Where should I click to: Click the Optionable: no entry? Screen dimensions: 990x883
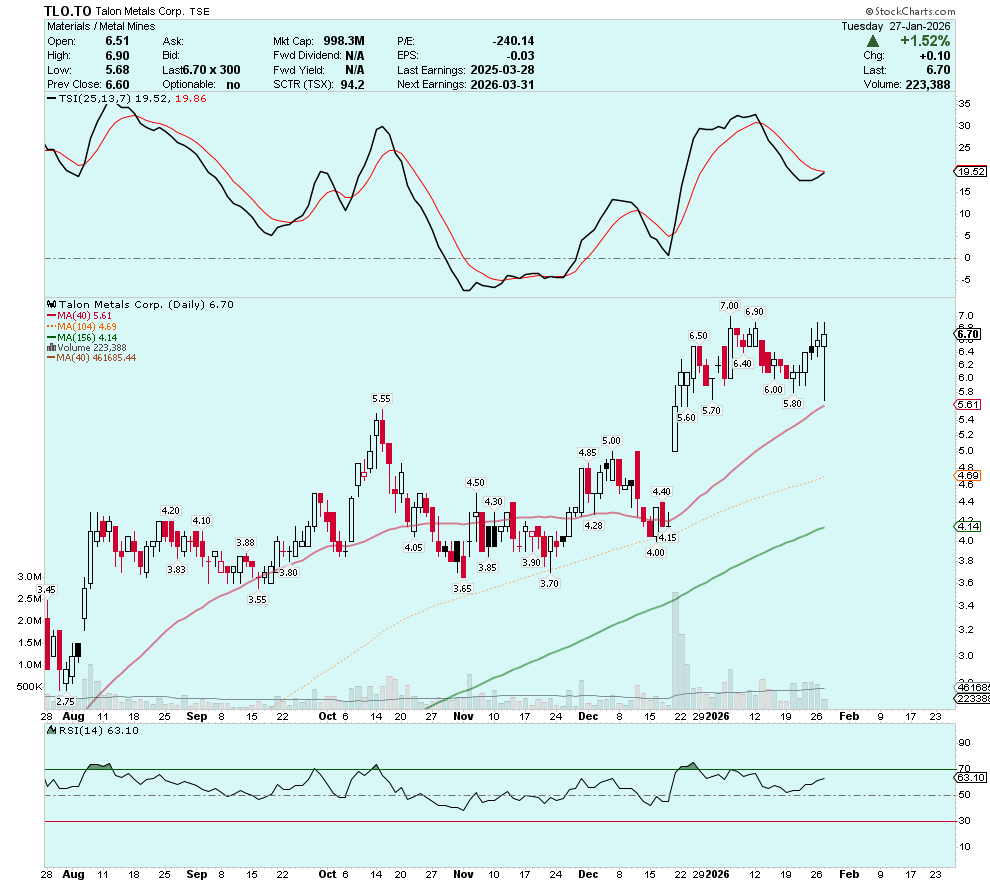(201, 85)
